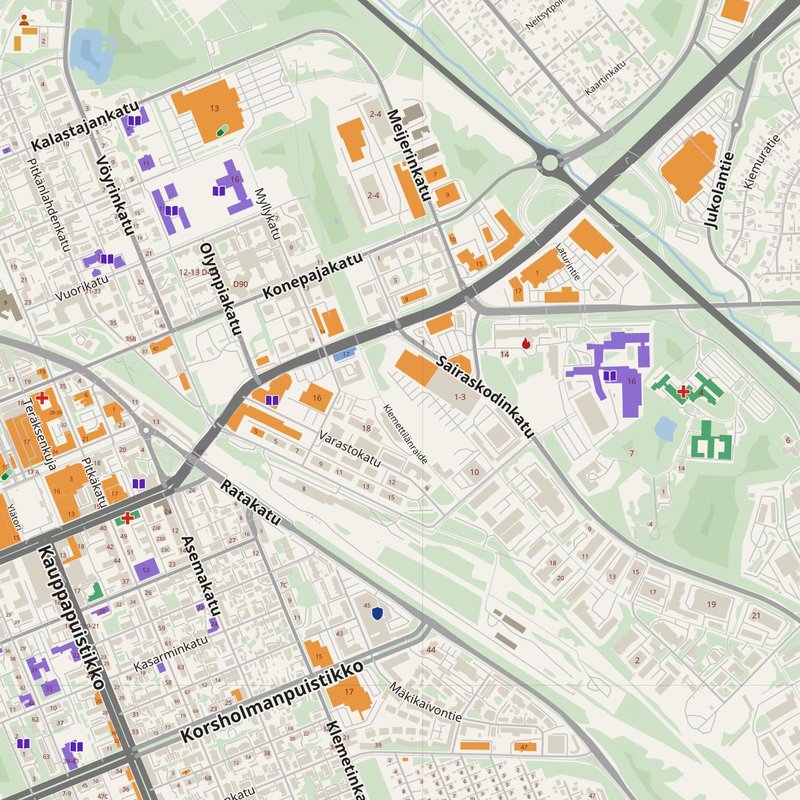Select book icon on orange building below Olympiakatu
Viewport: 800px width, 800px height.
[272, 400]
